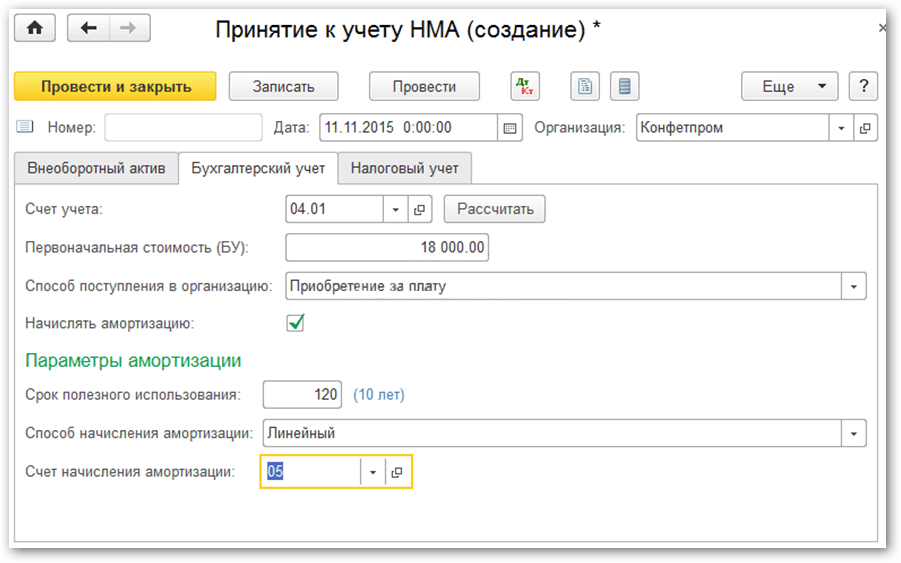The image size is (901, 563).
Task: Show Дт/Кт postings icon
Action: coord(525,87)
